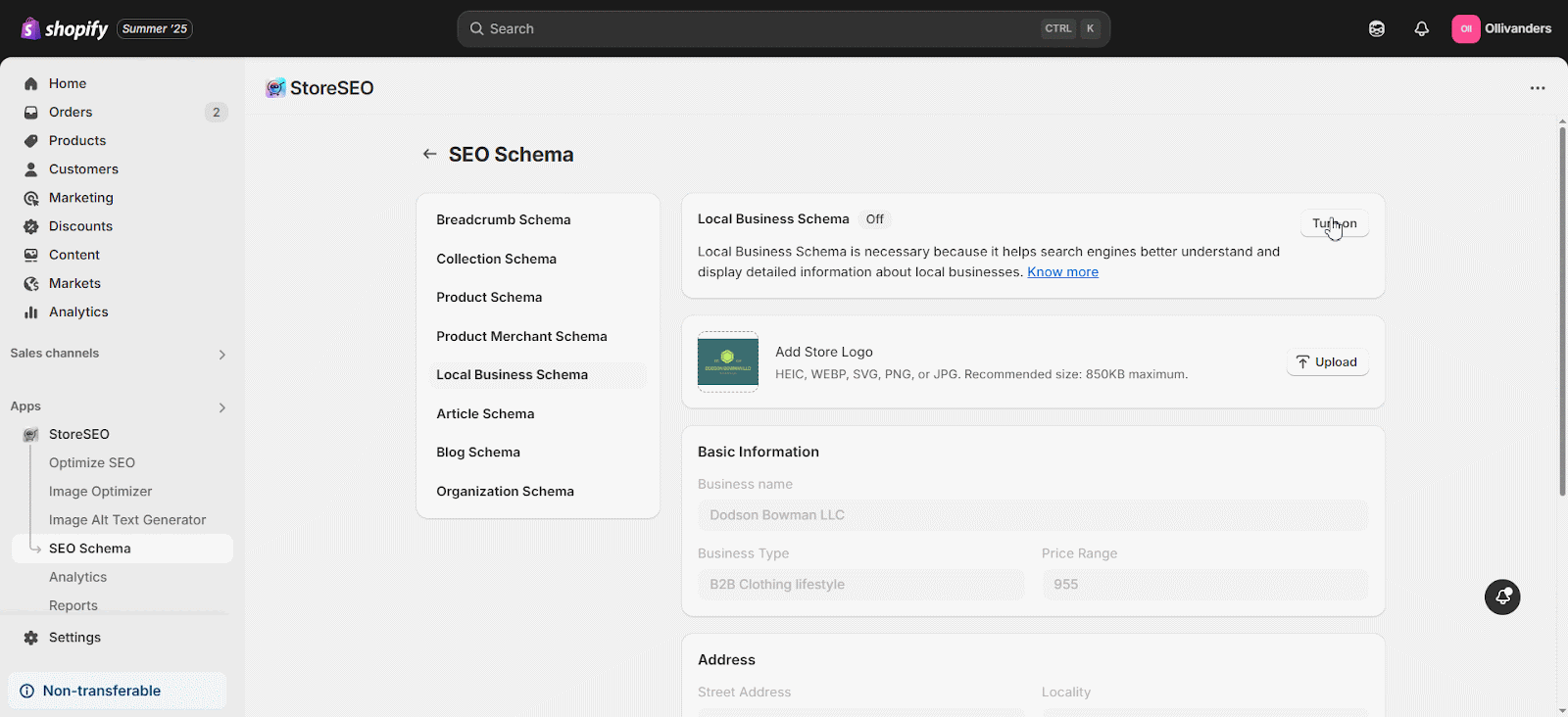Click the Markets globe icon
Image resolution: width=1568 pixels, height=717 pixels.
click(31, 283)
